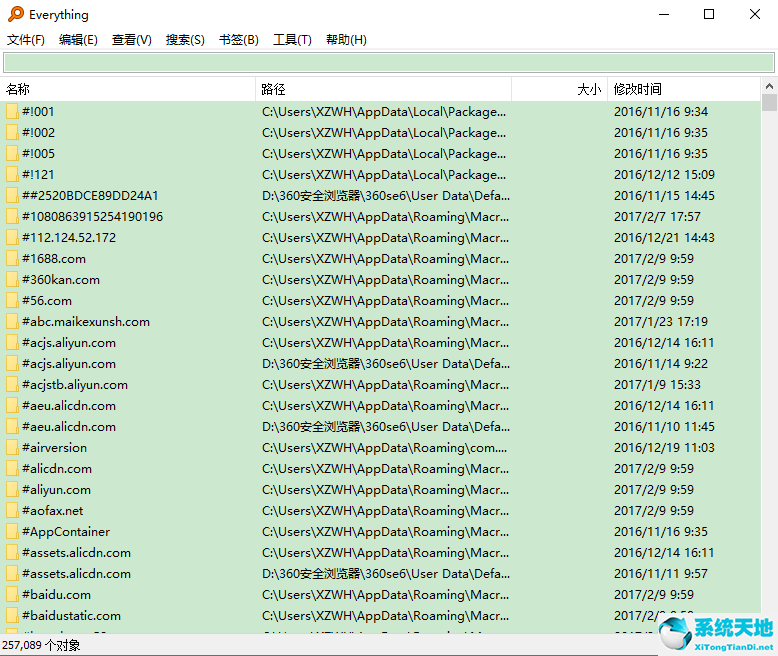Viewport: 778px width, 656px height.
Task: Select the #alicdn.com folder name
Action: [57, 468]
